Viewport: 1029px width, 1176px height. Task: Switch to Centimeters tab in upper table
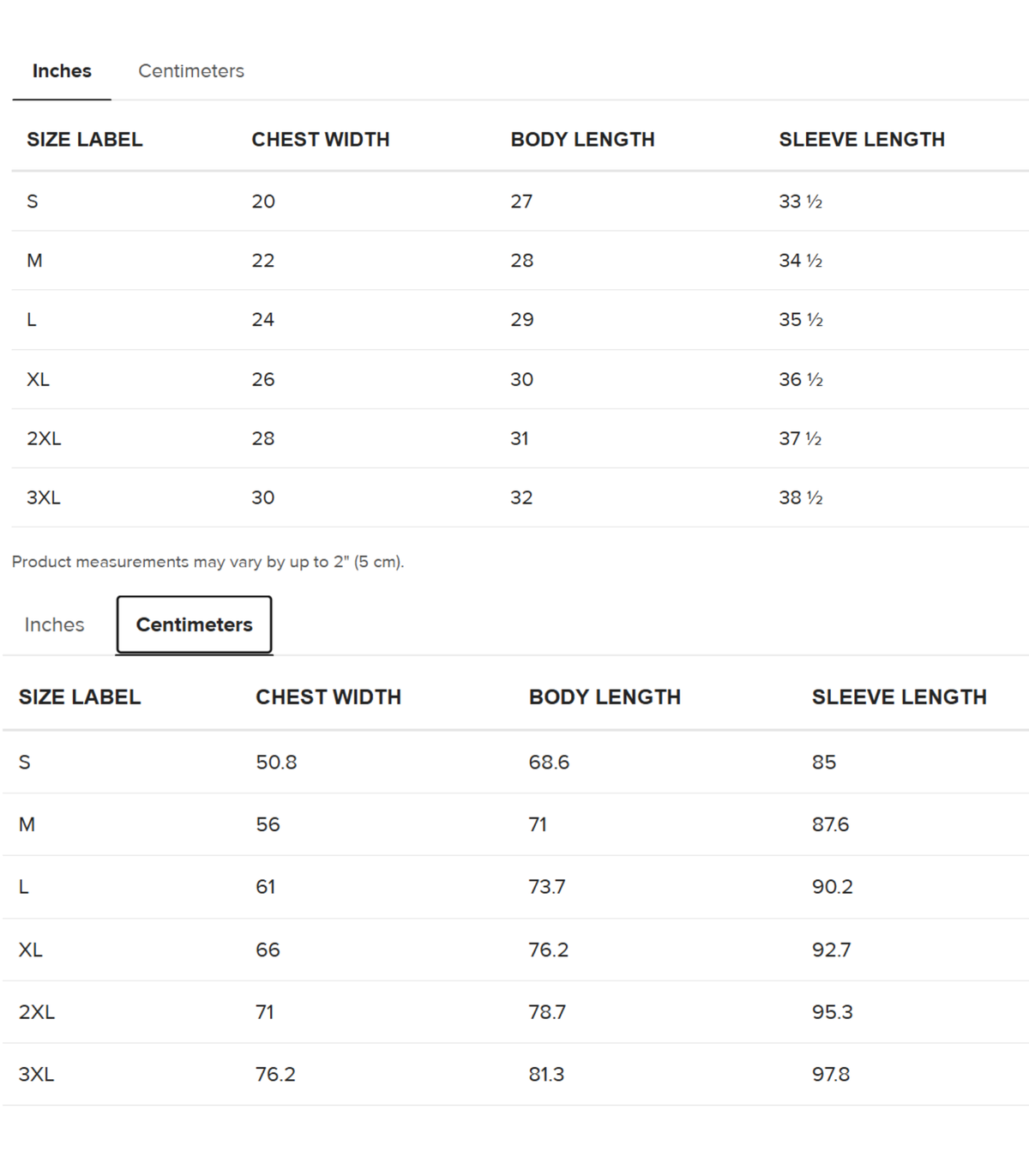[x=191, y=71]
